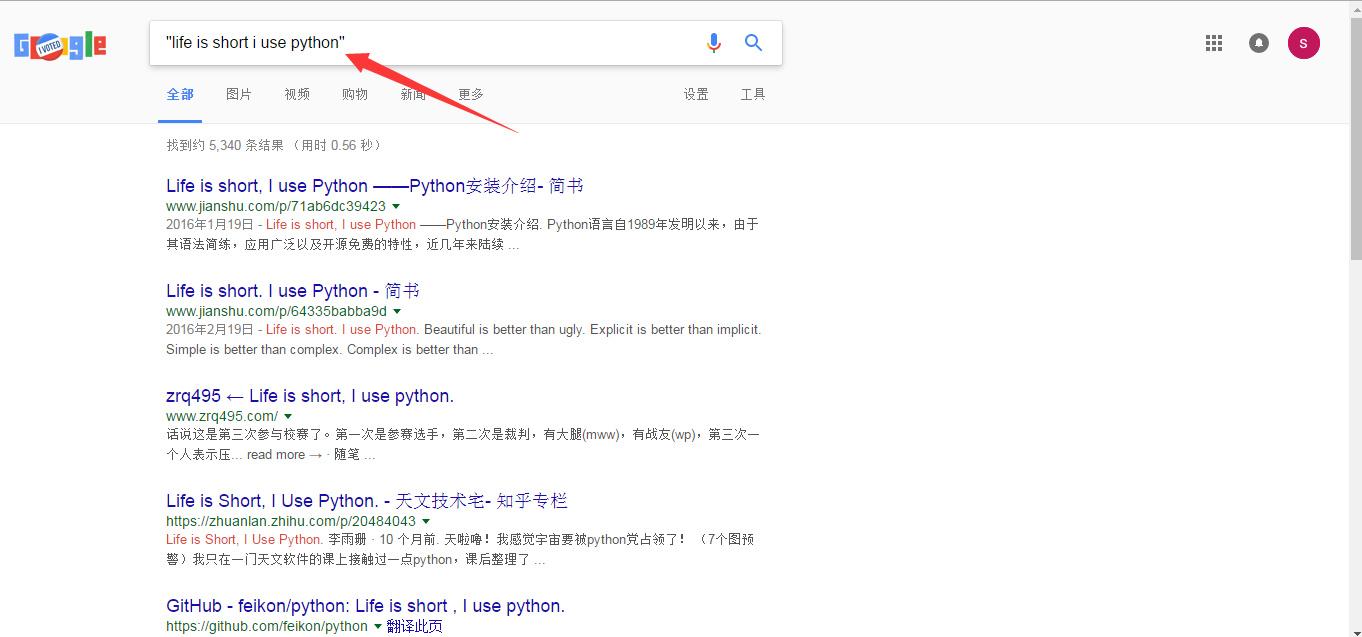Image resolution: width=1362 pixels, height=637 pixels.
Task: Open 'Python安装介绍- 简书' result
Action: pos(375,186)
